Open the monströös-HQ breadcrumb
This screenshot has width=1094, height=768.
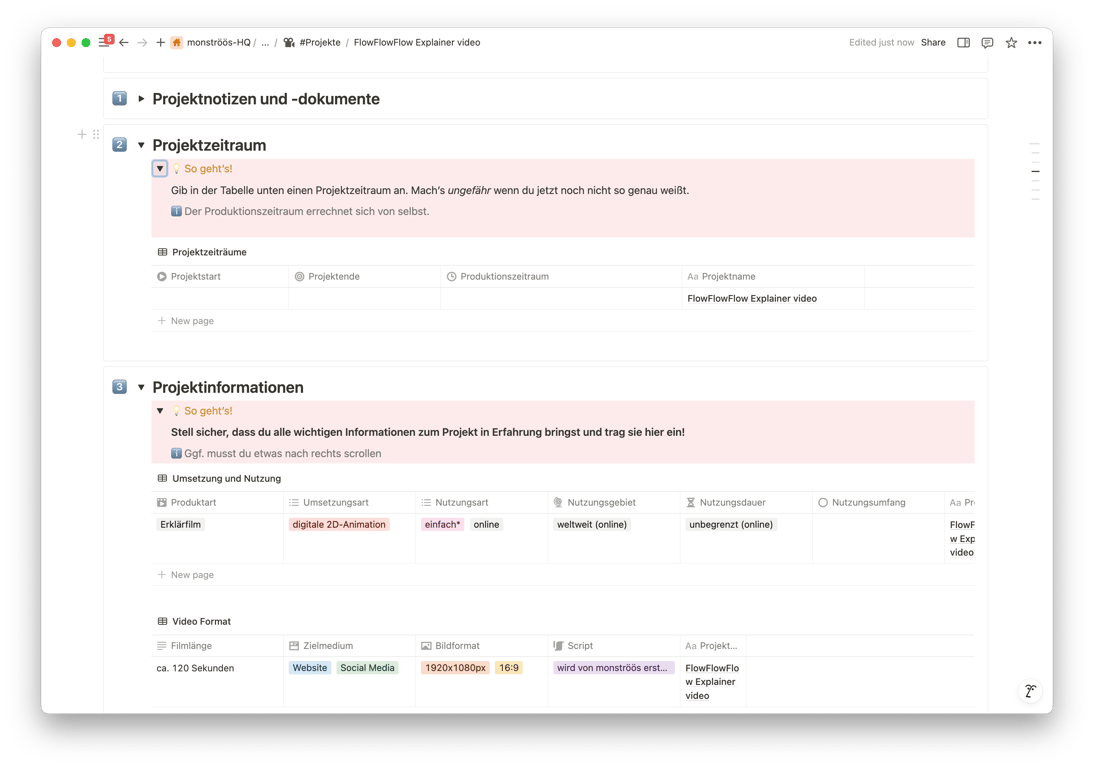click(x=218, y=43)
